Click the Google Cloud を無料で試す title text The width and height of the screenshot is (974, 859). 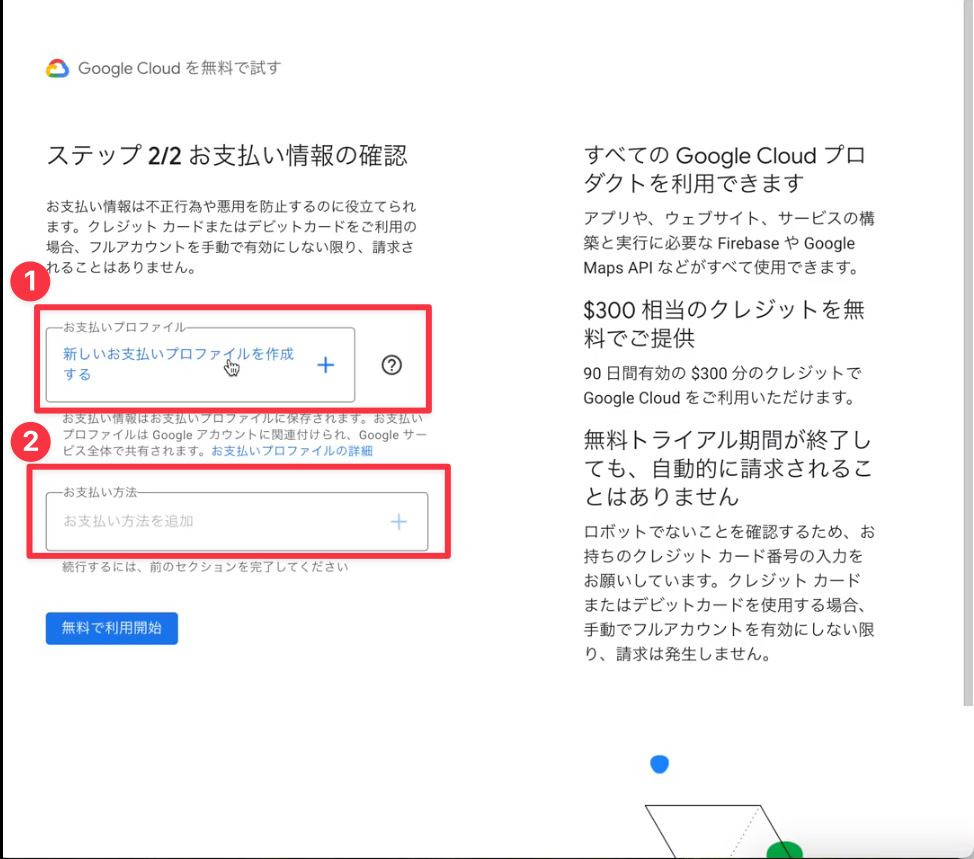180,68
